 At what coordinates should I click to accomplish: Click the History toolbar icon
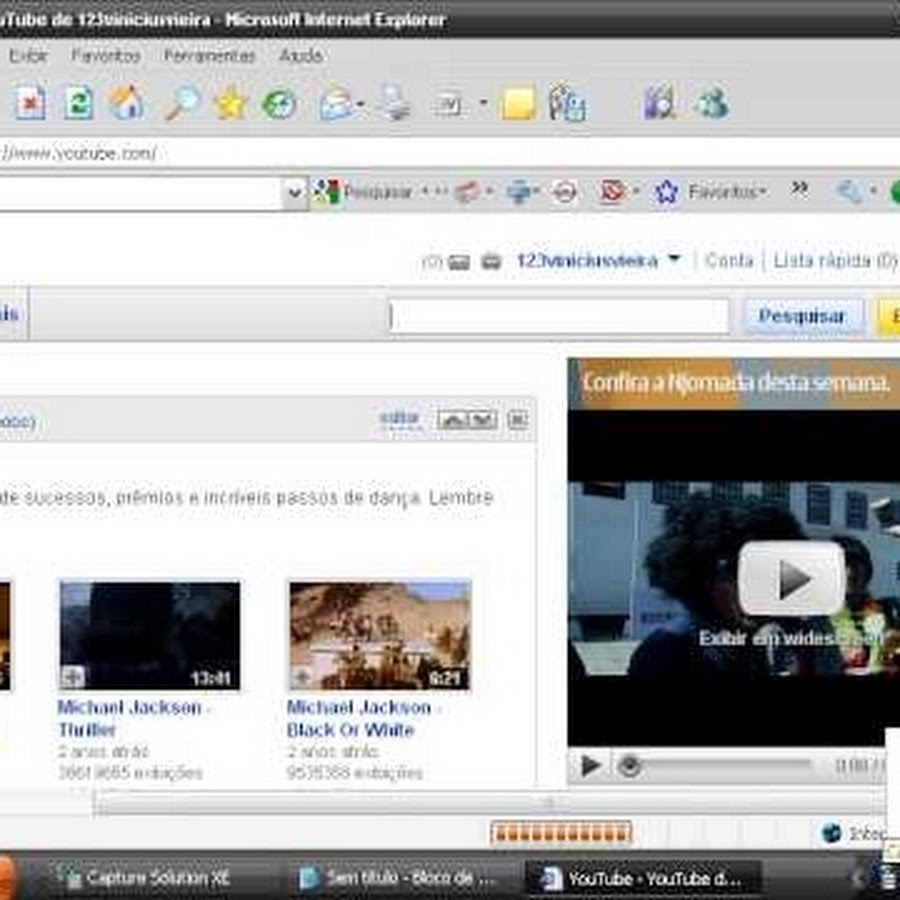point(279,103)
